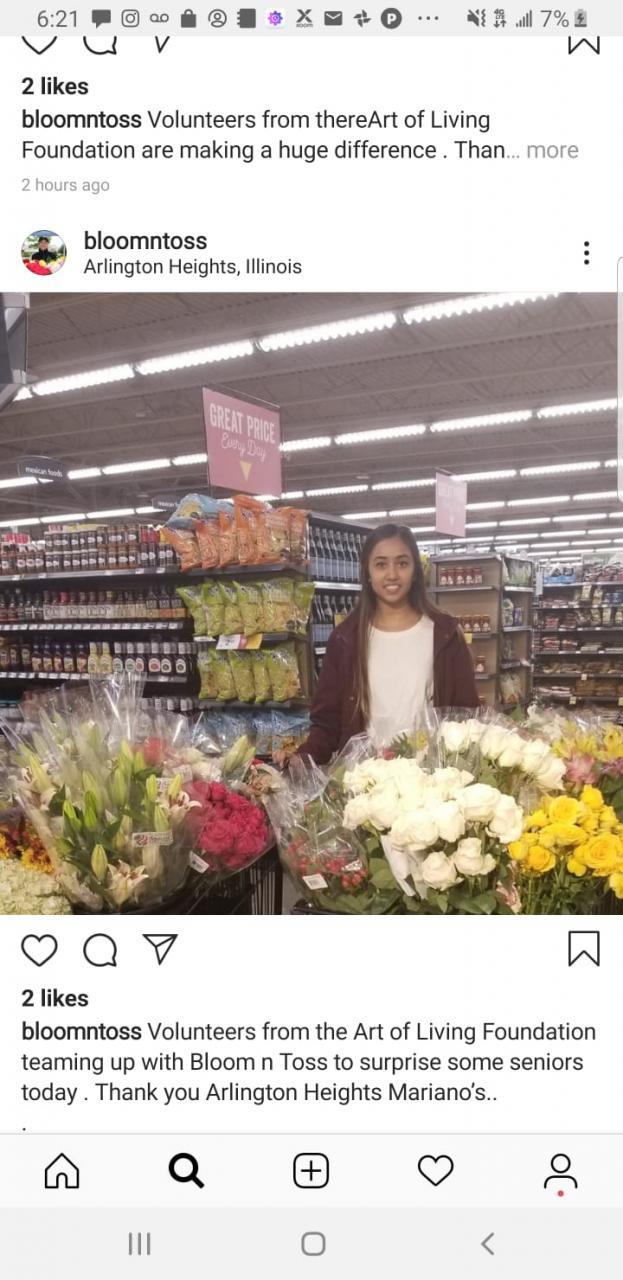Open your Profile tab
The image size is (623, 1280).
click(x=560, y=1172)
